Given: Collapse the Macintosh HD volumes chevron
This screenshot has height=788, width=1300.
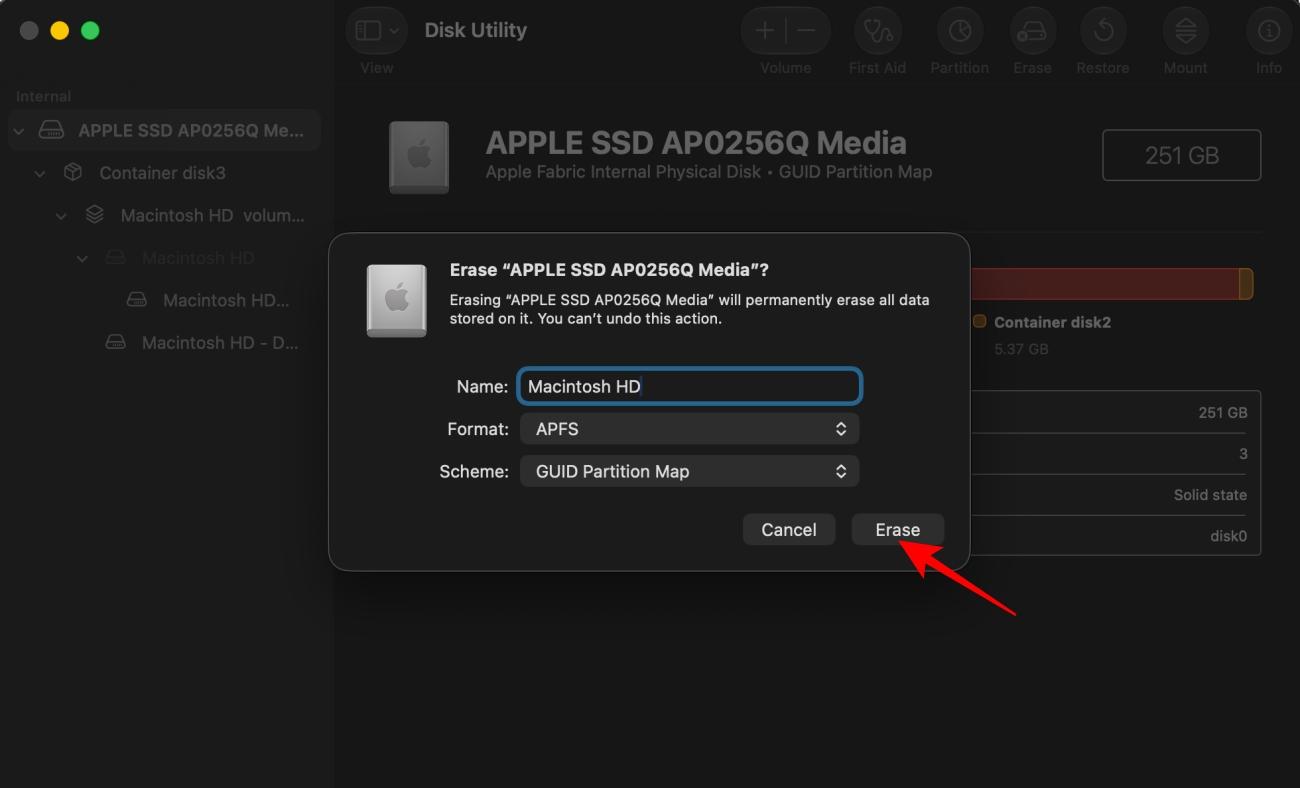Looking at the screenshot, I should pyautogui.click(x=61, y=216).
